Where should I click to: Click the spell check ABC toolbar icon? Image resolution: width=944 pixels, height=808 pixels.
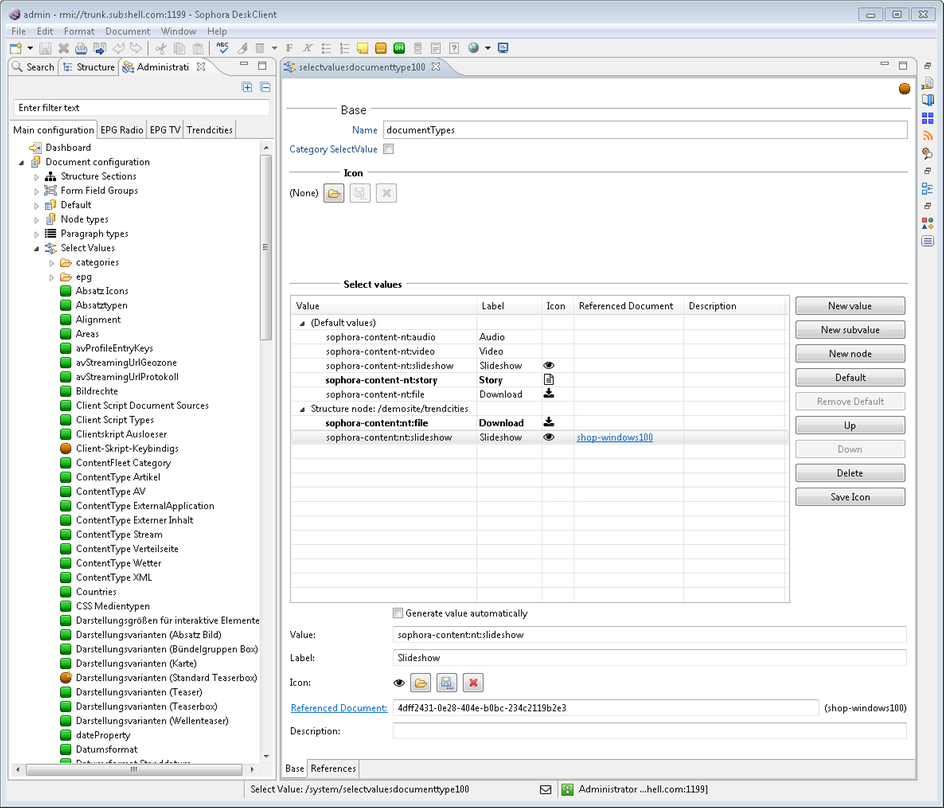223,48
